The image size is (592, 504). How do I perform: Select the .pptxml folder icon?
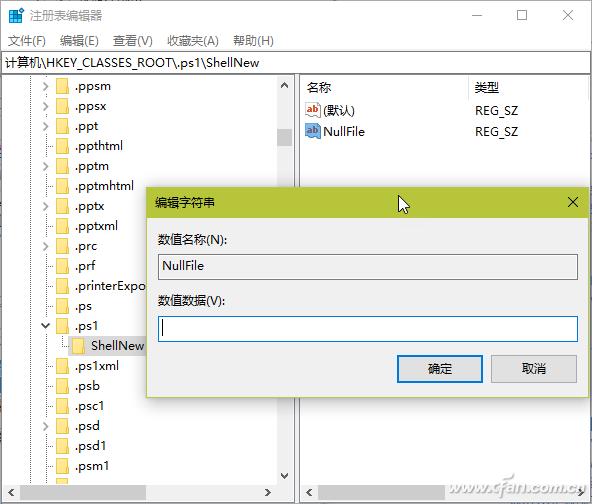tap(62, 226)
